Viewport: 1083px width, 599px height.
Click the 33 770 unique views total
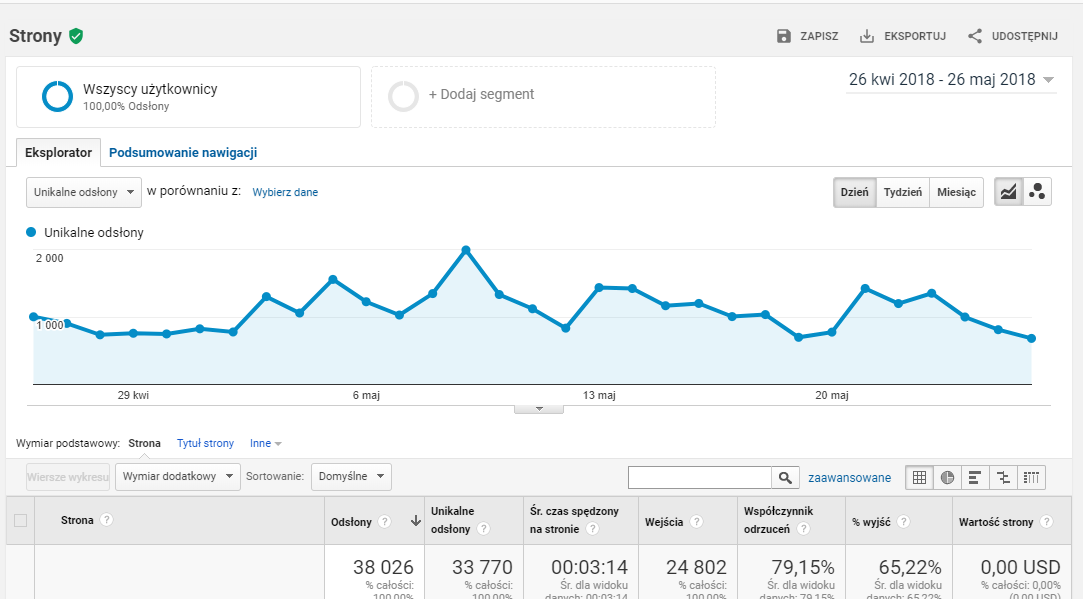click(482, 568)
